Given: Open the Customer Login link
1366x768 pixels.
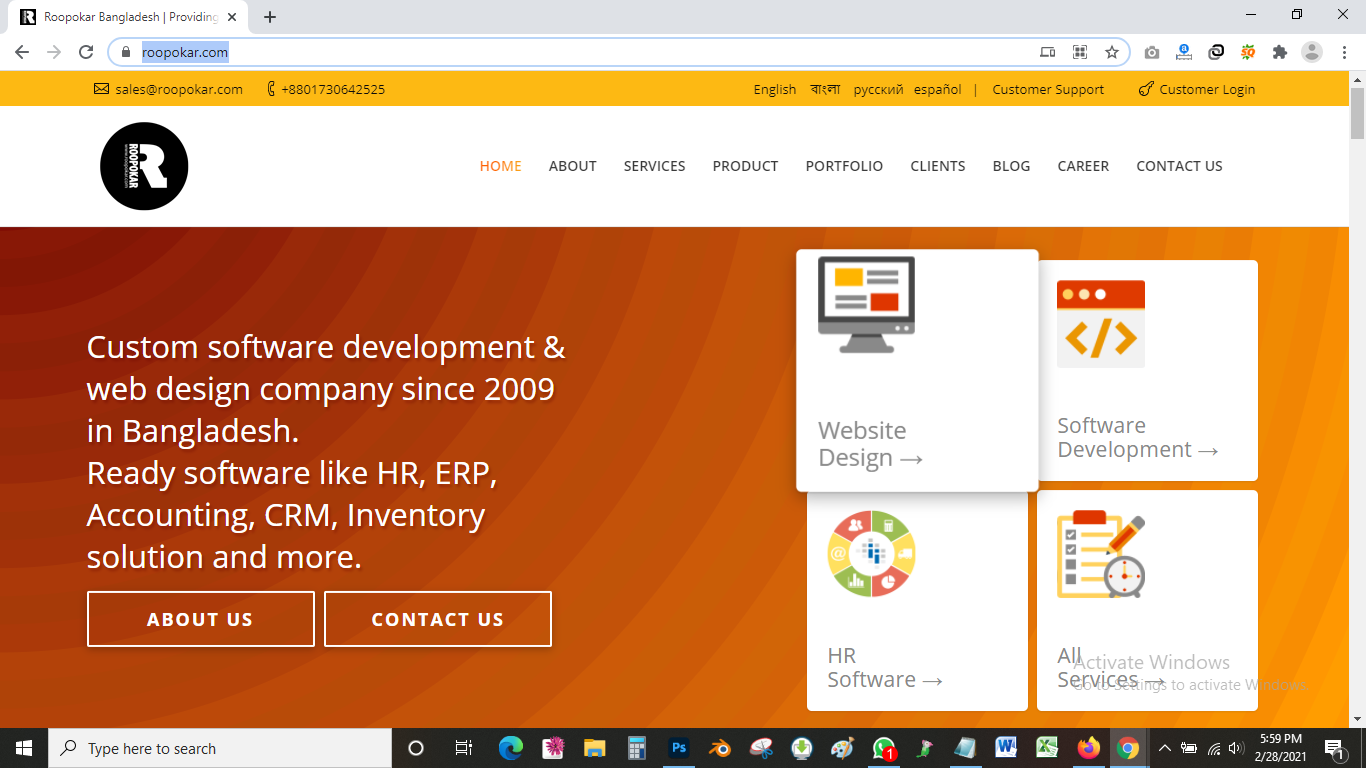Looking at the screenshot, I should (x=1207, y=89).
